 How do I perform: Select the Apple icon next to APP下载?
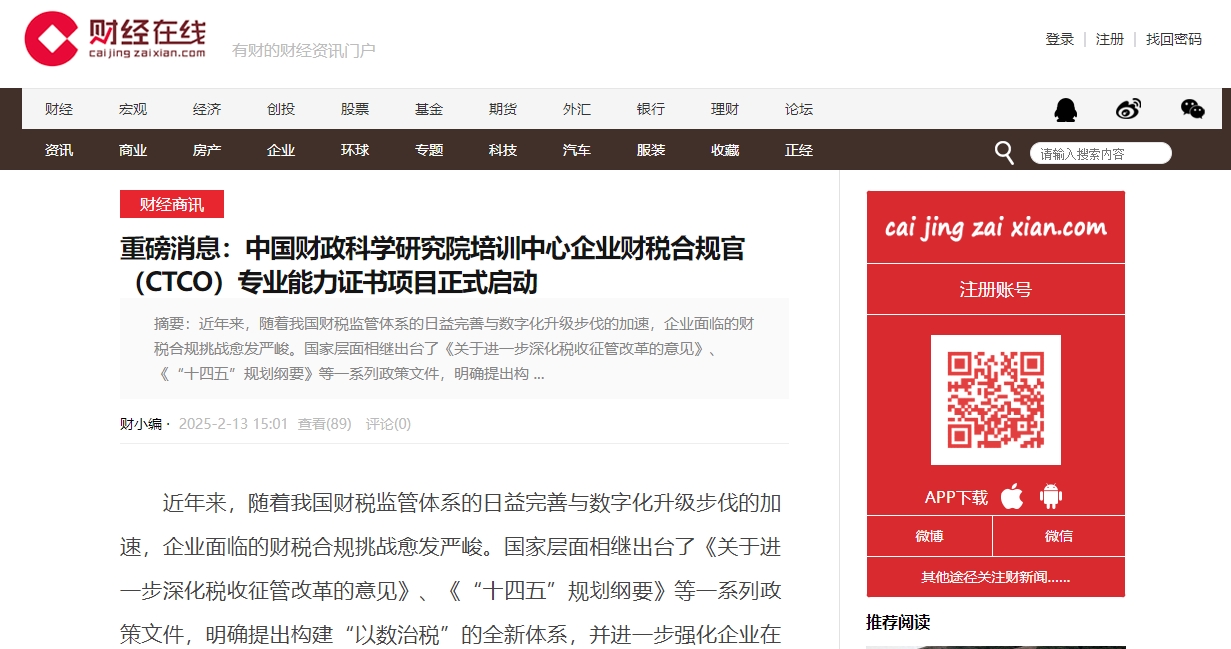[1011, 494]
